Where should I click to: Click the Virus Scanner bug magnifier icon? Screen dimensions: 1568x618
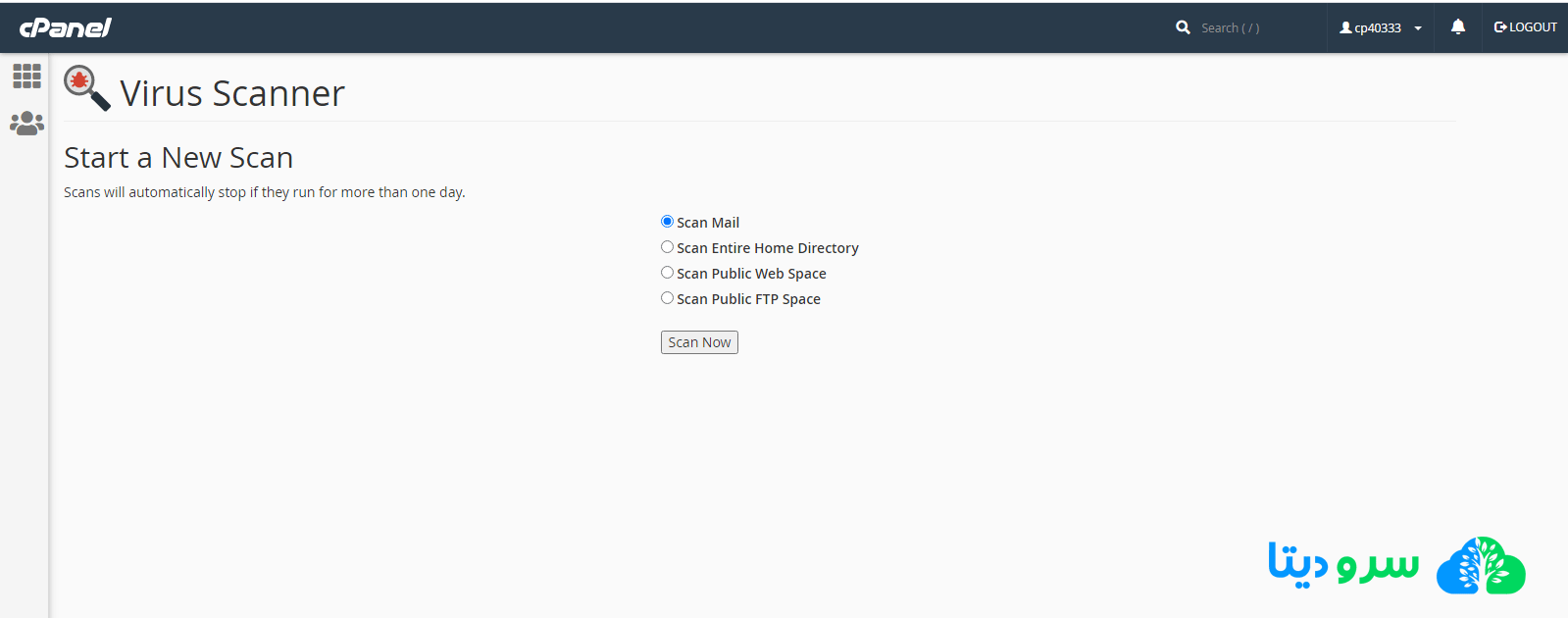coord(86,88)
